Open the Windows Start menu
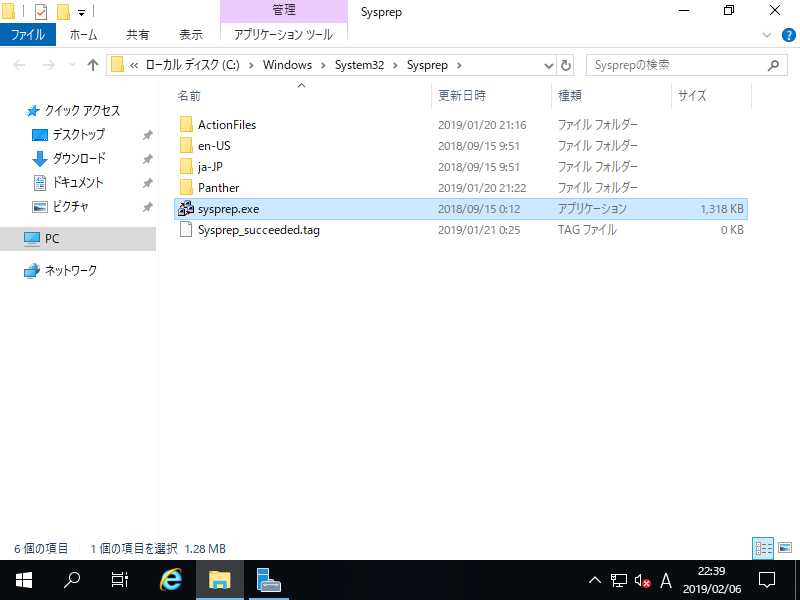Screen dimensions: 800x600 24,580
